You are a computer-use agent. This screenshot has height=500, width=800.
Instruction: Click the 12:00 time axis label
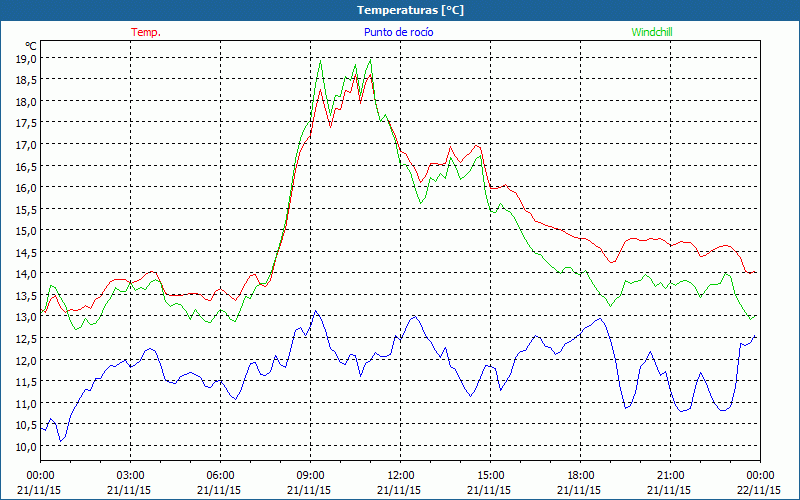click(x=401, y=476)
